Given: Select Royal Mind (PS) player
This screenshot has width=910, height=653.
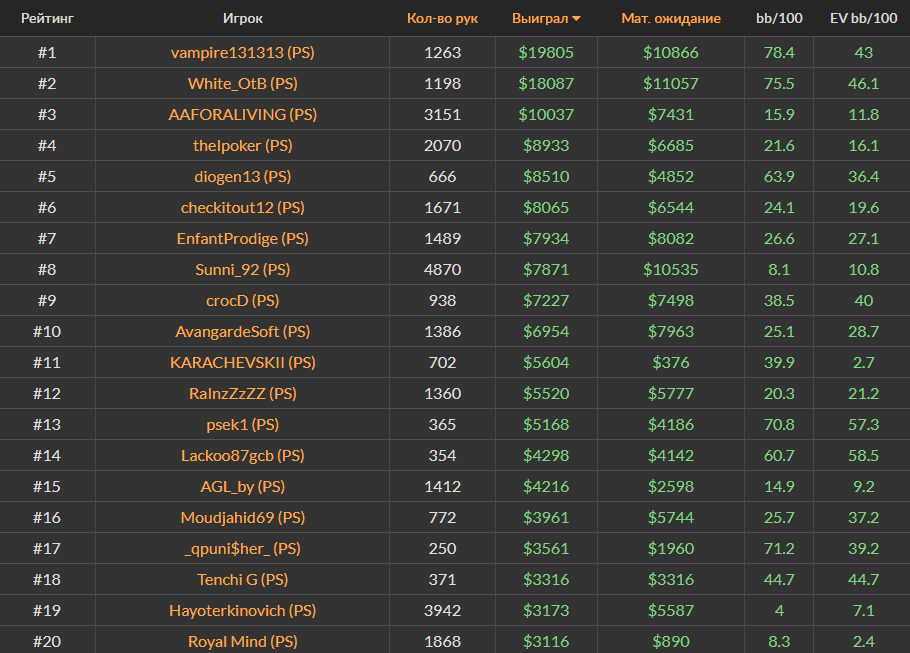Looking at the screenshot, I should point(243,641).
